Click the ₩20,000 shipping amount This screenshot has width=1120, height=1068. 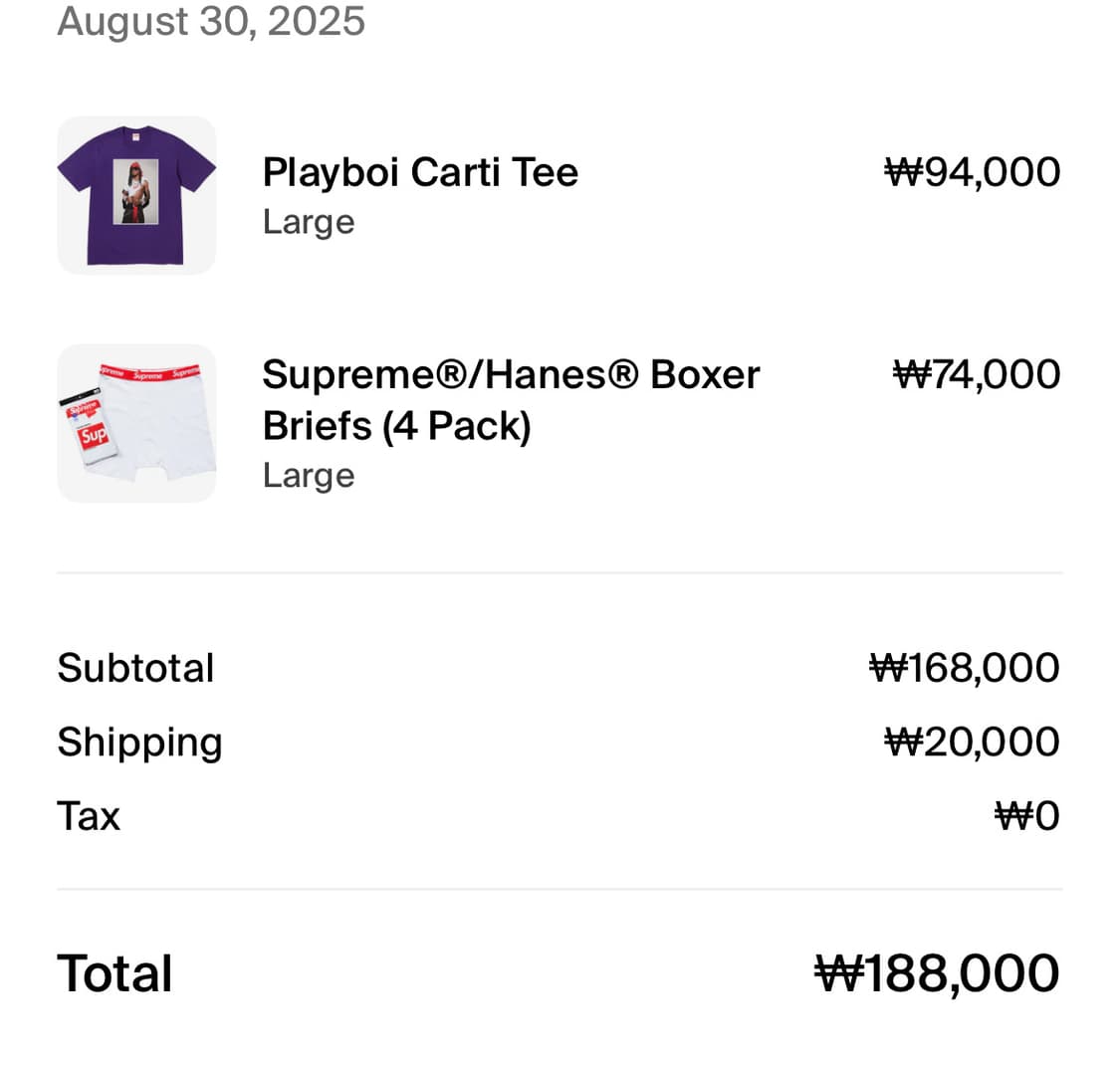click(x=972, y=742)
